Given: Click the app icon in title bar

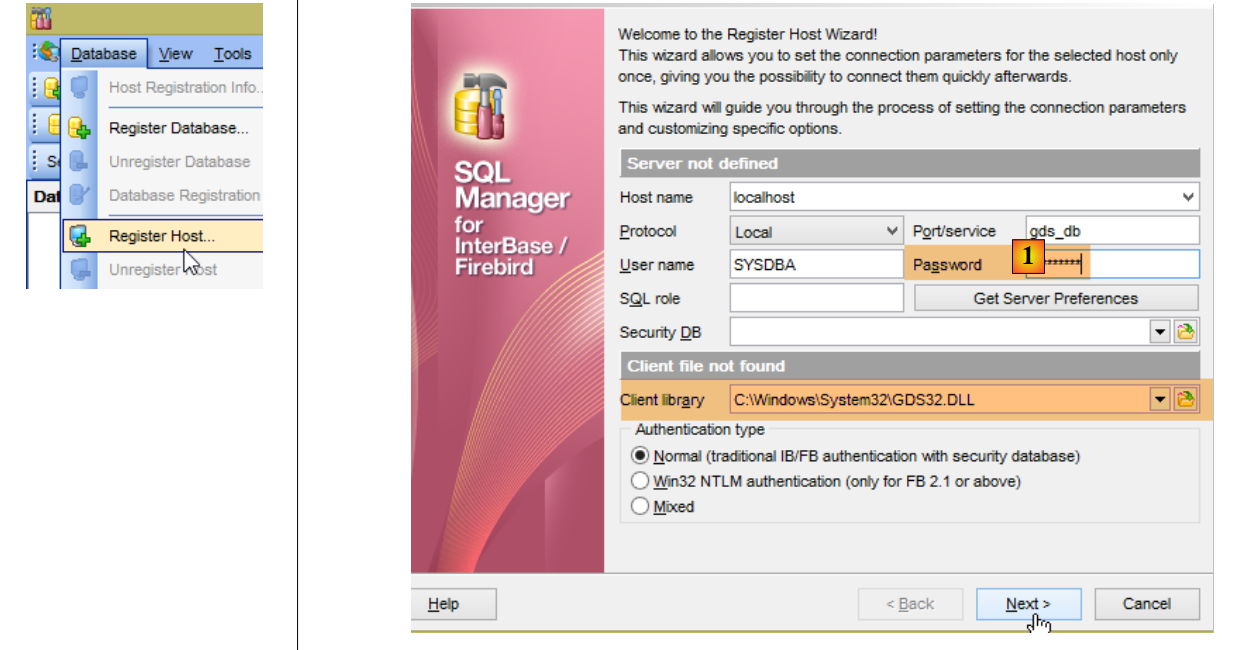Looking at the screenshot, I should tap(42, 19).
